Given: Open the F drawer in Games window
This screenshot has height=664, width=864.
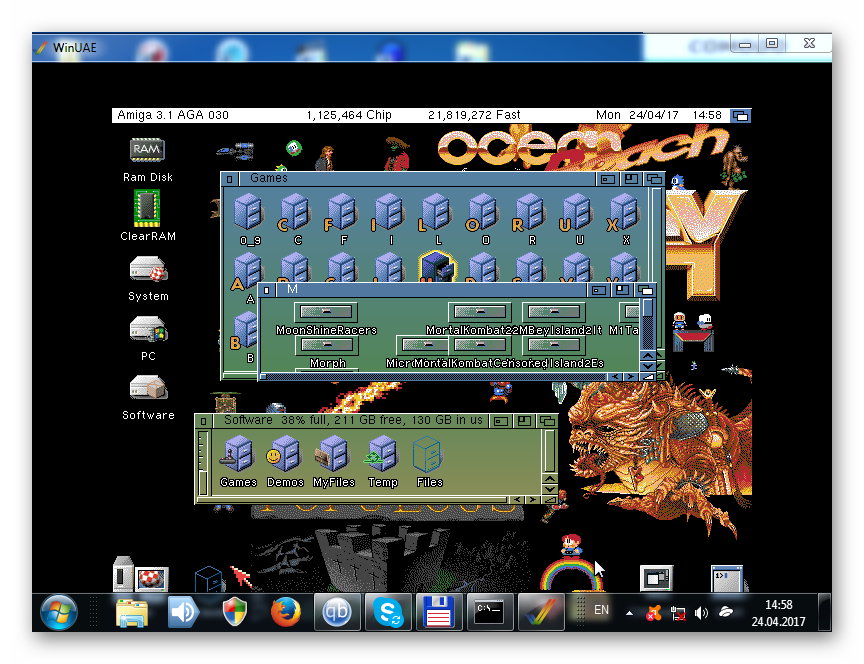Looking at the screenshot, I should pos(341,213).
